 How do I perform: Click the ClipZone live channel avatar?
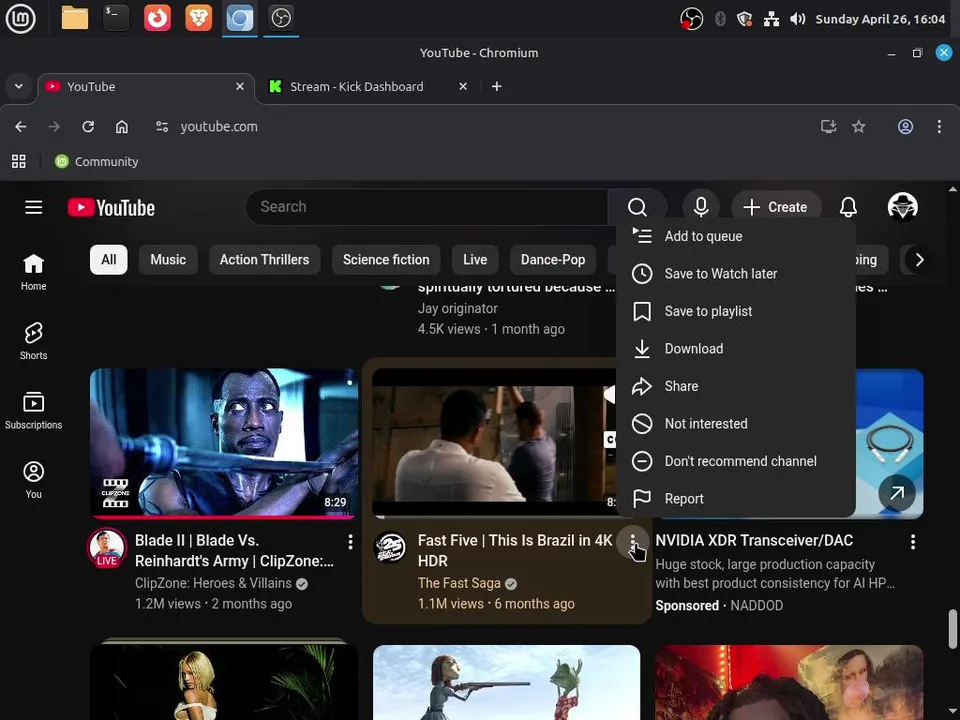(x=107, y=547)
